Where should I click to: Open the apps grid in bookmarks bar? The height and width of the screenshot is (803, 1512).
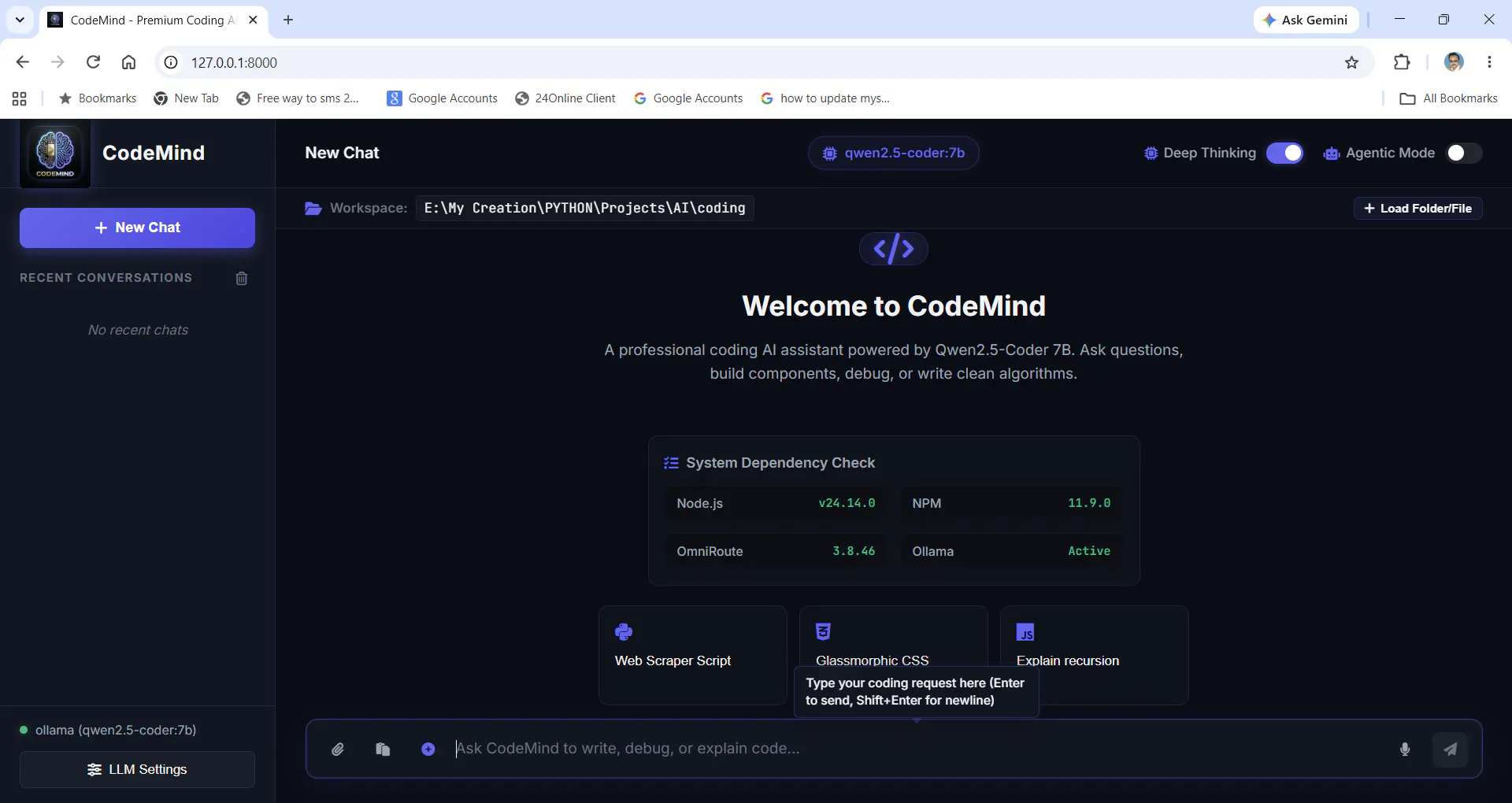(20, 98)
